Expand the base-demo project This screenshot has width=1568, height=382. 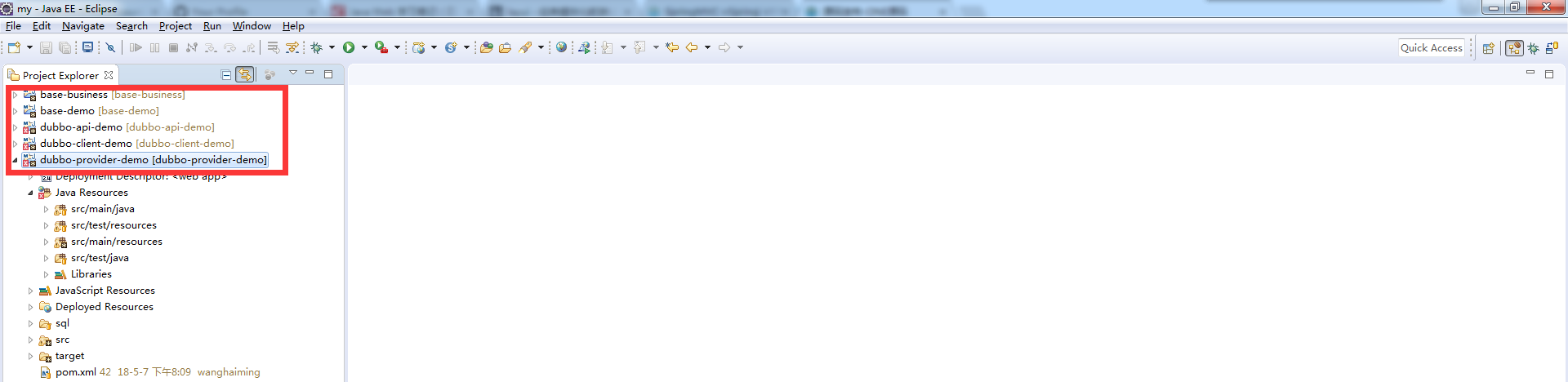pos(15,111)
